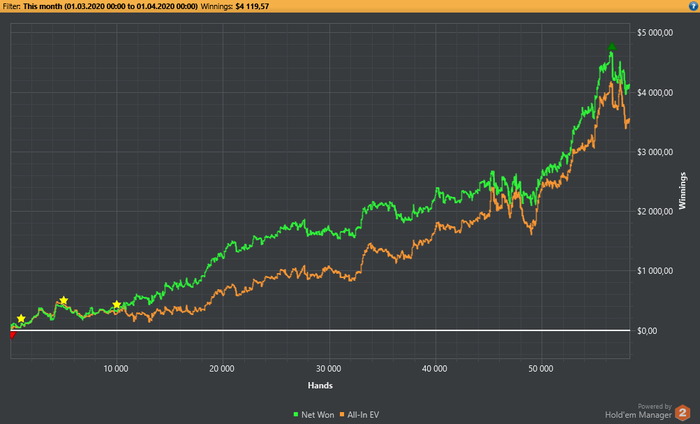
Task: Click the Filter text 'This month' date range
Action: click(x=110, y=6)
